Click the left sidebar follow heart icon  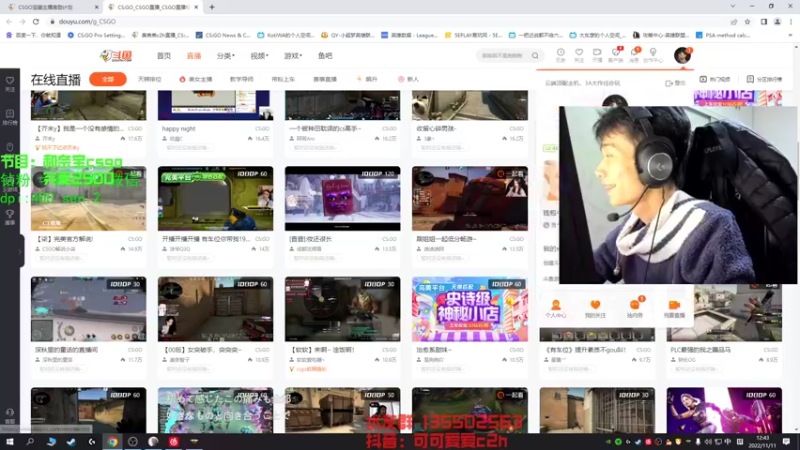tap(10, 84)
